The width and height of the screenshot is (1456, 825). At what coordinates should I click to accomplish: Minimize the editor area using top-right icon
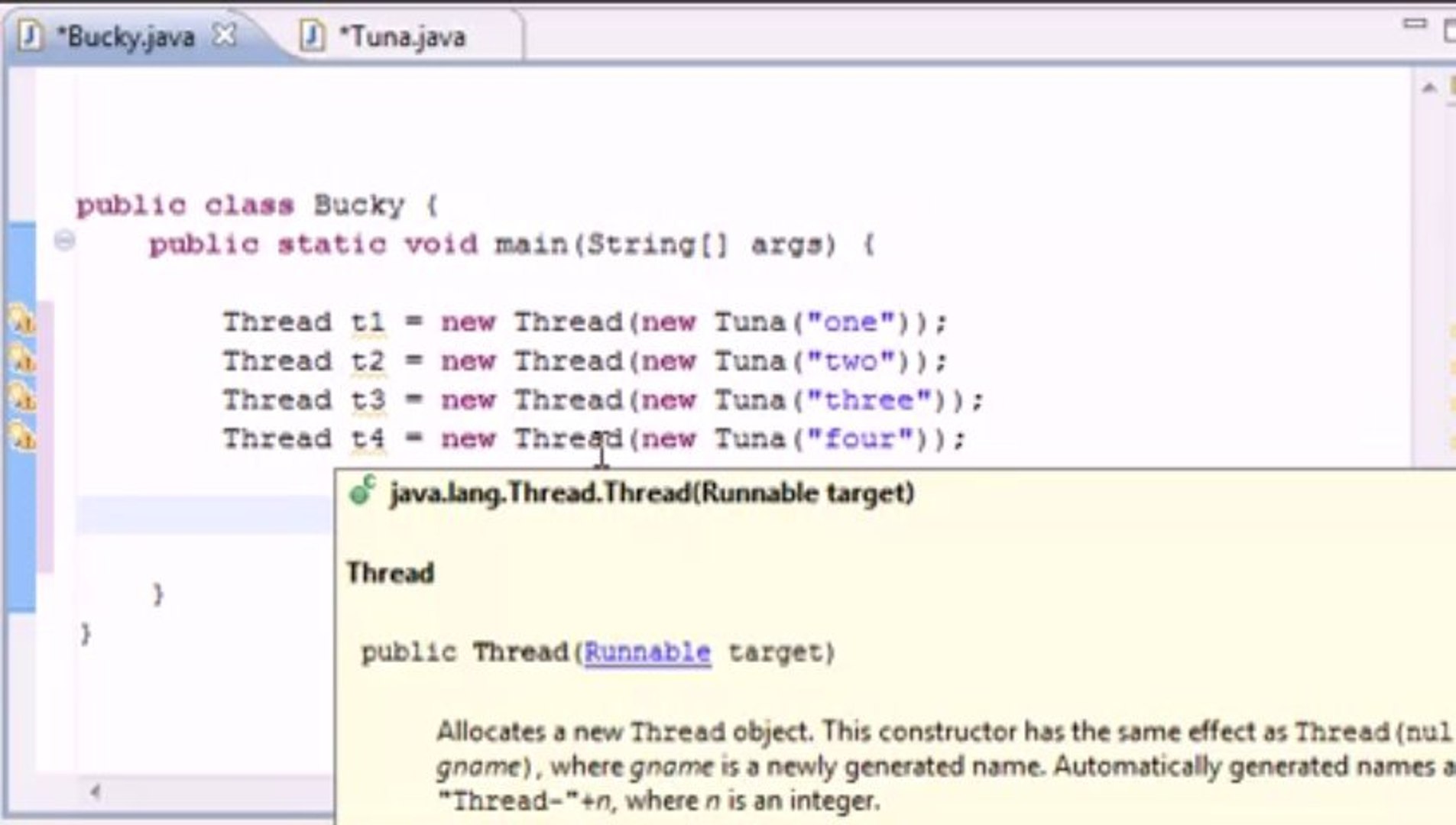click(x=1415, y=24)
